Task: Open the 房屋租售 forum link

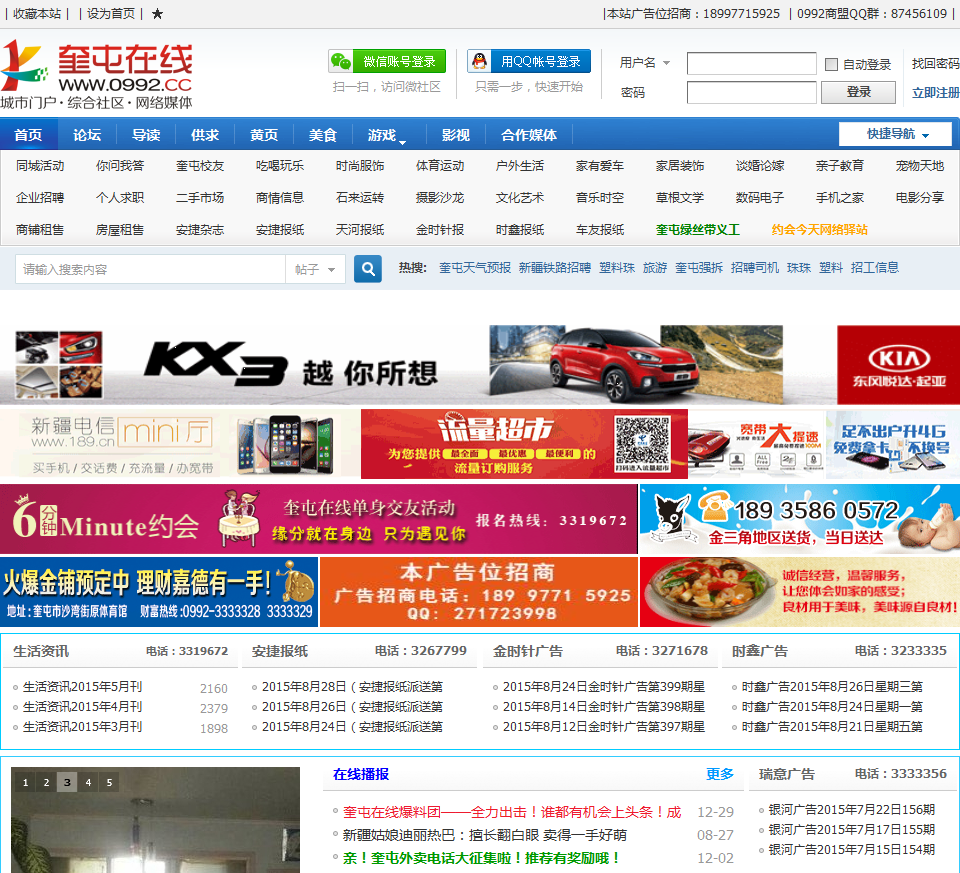Action: 120,230
